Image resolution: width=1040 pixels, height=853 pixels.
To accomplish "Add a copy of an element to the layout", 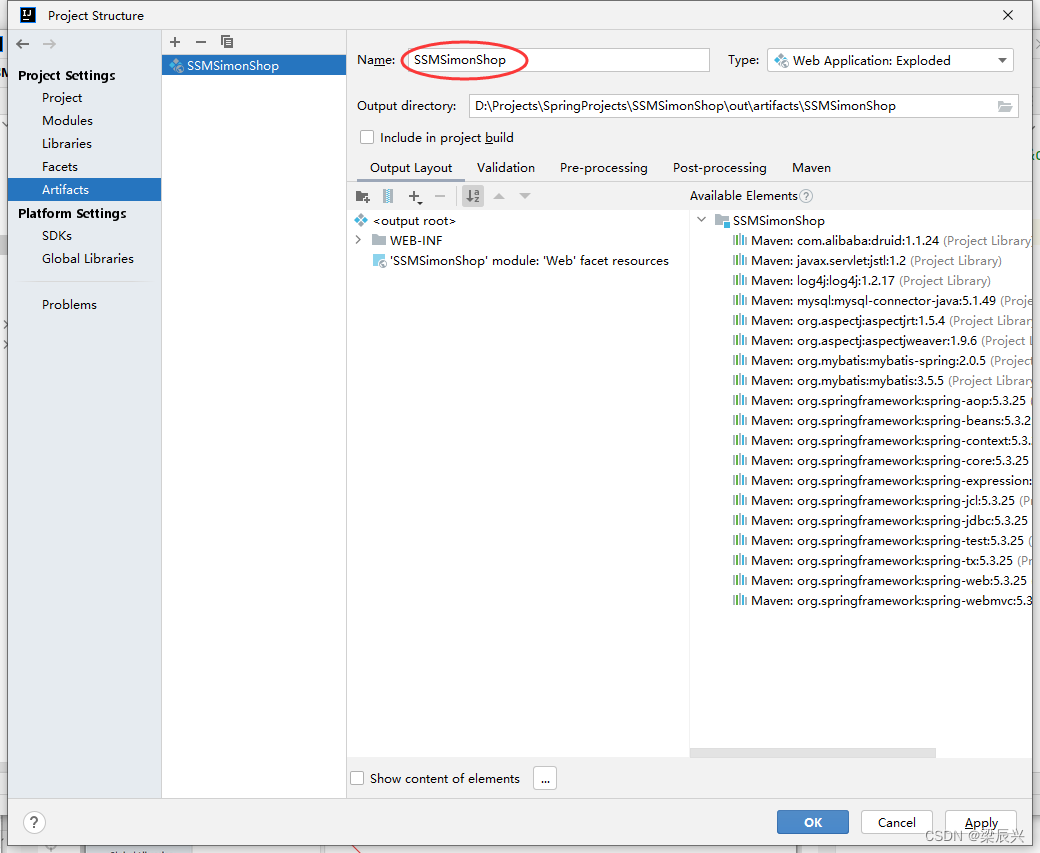I will (415, 196).
